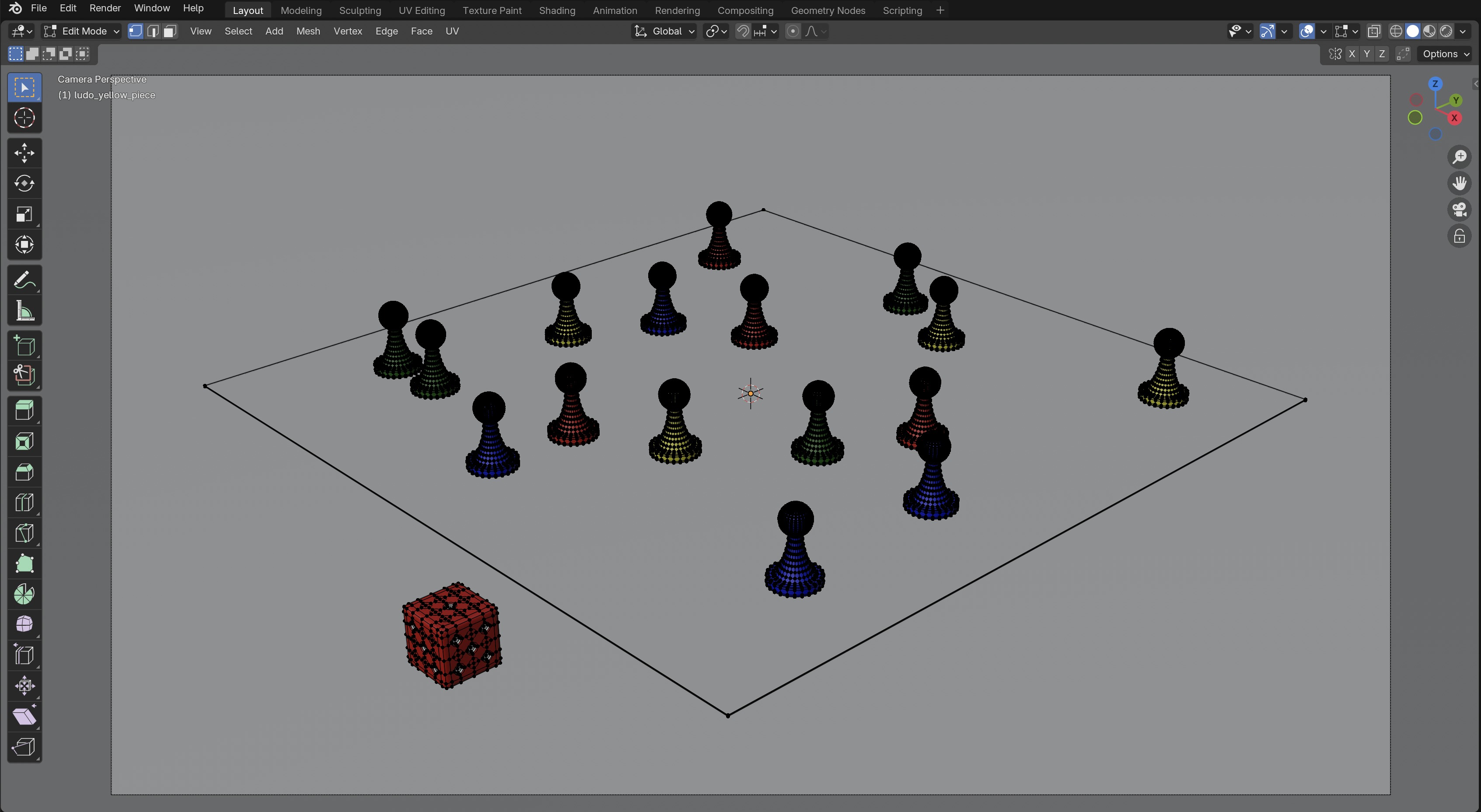
Task: Activate the 3D Cursor tool
Action: click(x=24, y=118)
